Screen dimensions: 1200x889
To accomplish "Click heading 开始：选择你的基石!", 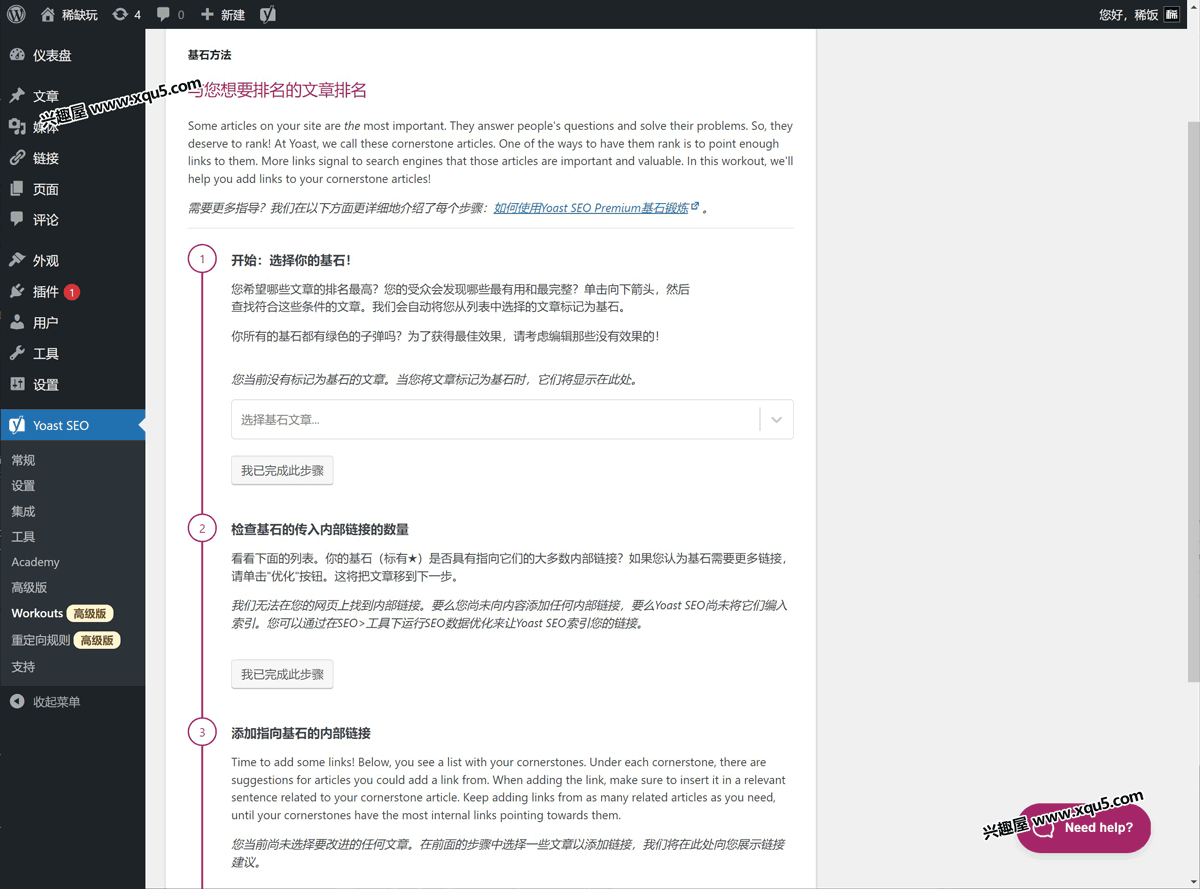I will (x=291, y=260).
